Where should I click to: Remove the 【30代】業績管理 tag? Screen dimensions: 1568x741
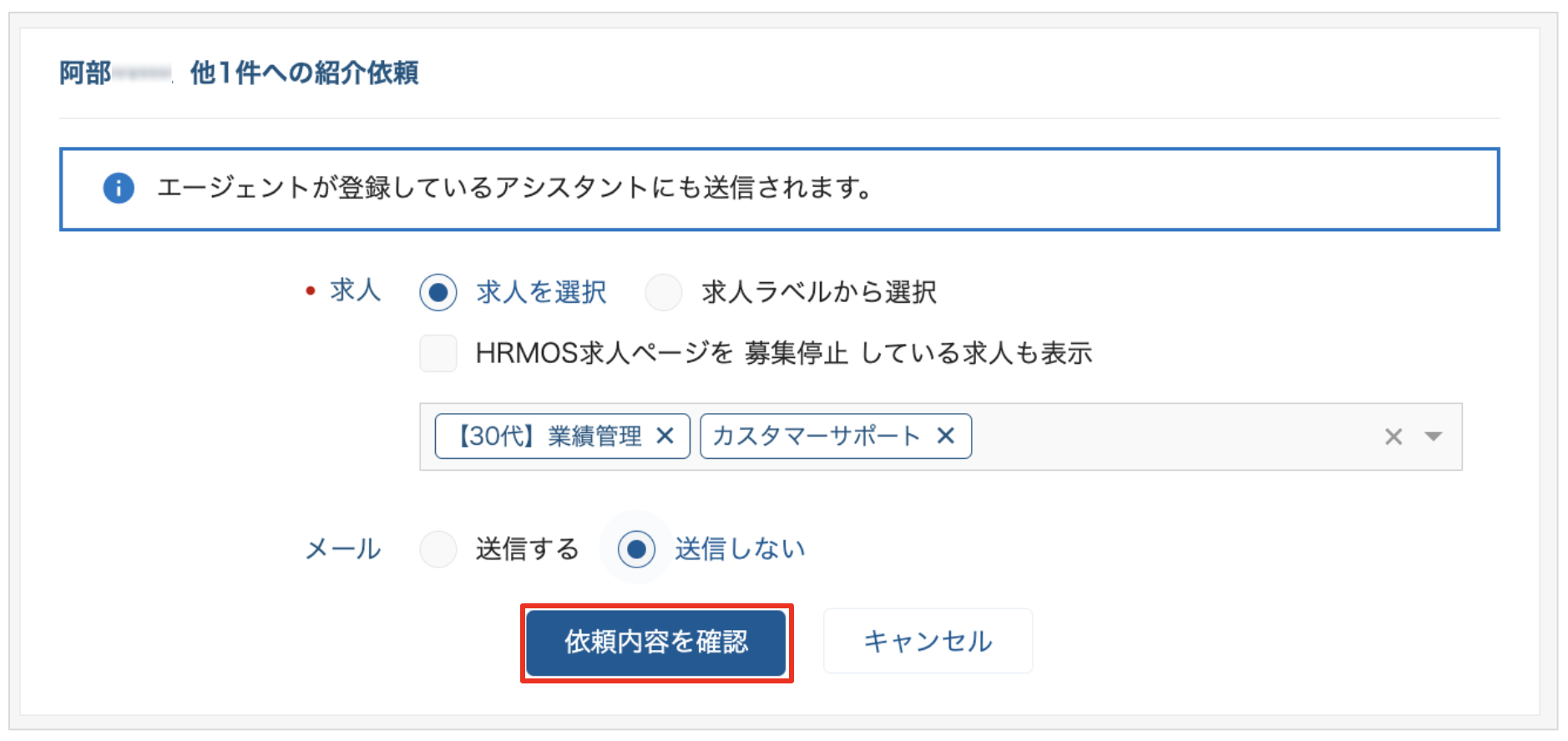click(x=665, y=436)
